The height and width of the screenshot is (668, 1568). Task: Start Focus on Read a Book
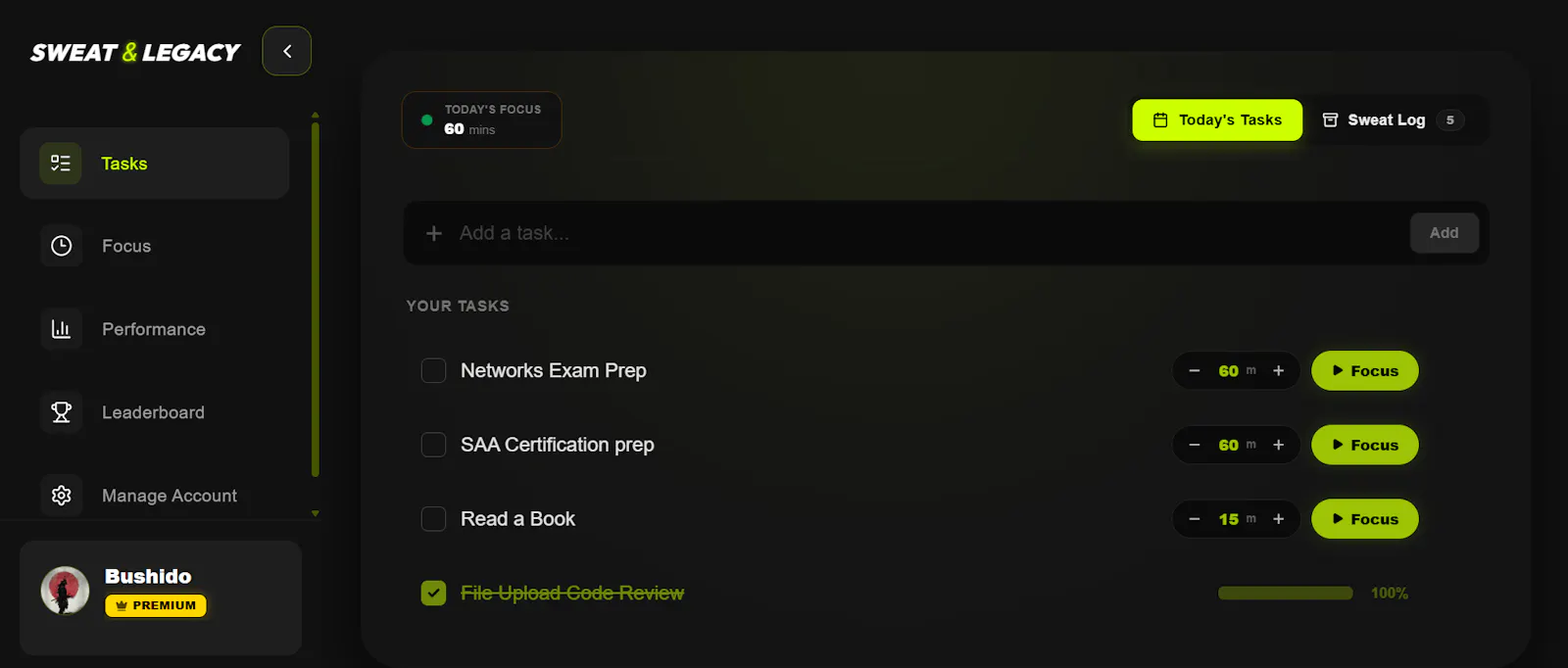(x=1365, y=519)
